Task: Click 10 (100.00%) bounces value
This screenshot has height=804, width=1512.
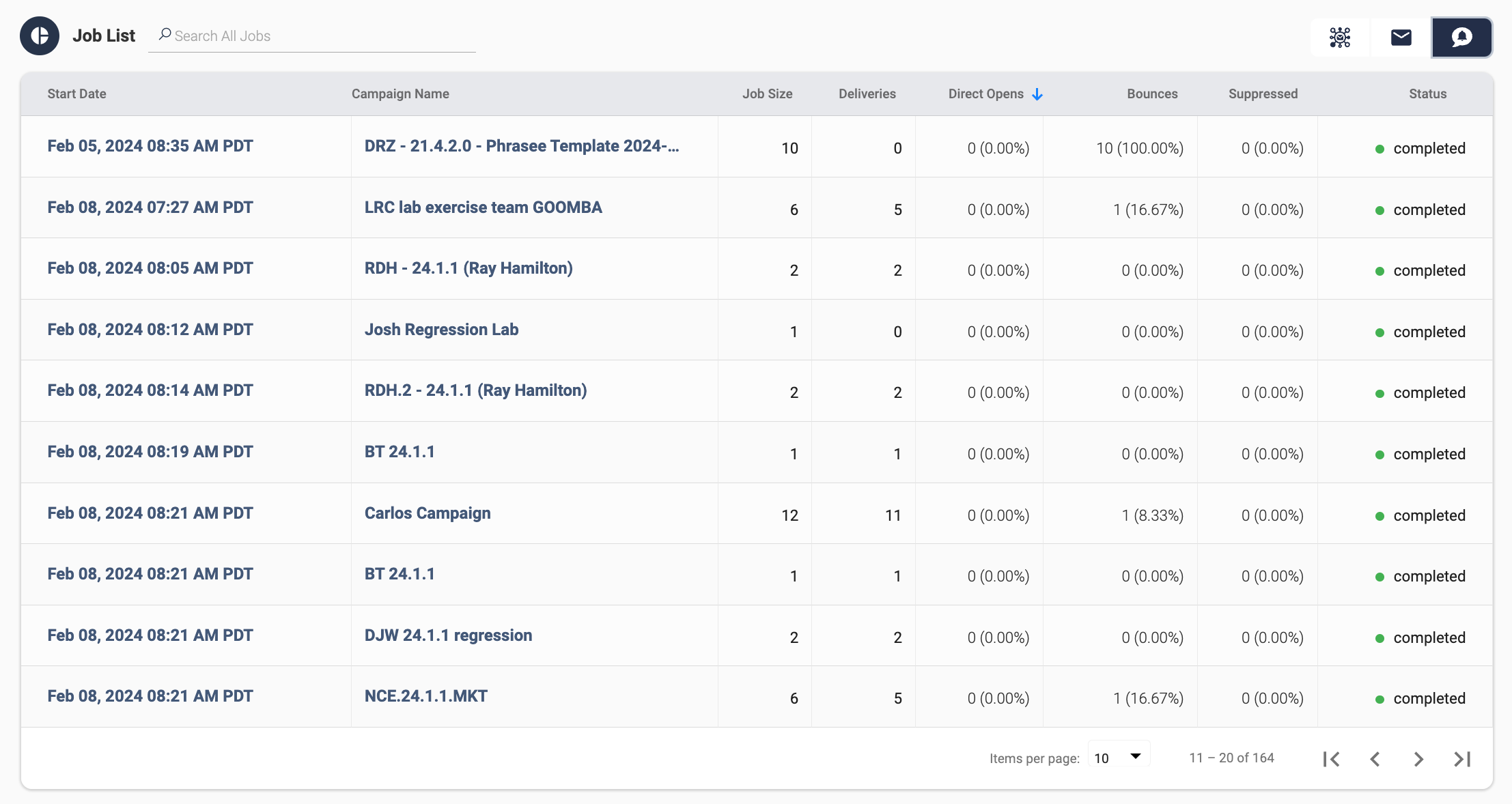Action: (1140, 148)
